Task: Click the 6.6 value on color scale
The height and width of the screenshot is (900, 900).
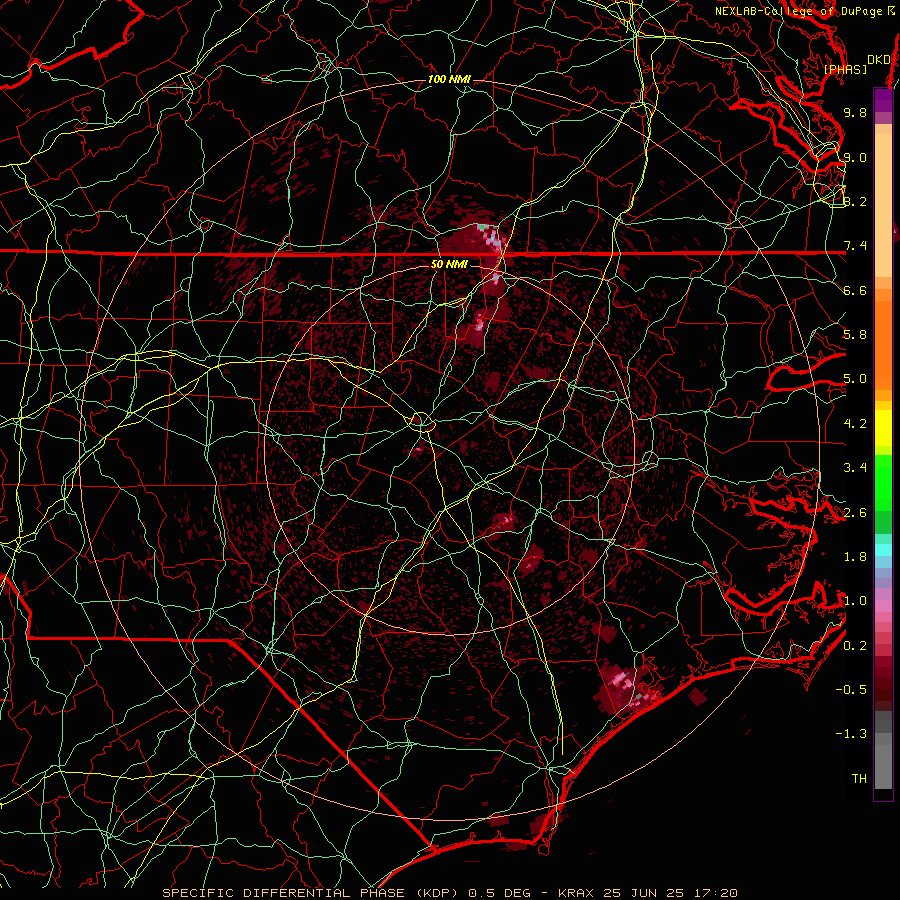Action: click(x=855, y=290)
